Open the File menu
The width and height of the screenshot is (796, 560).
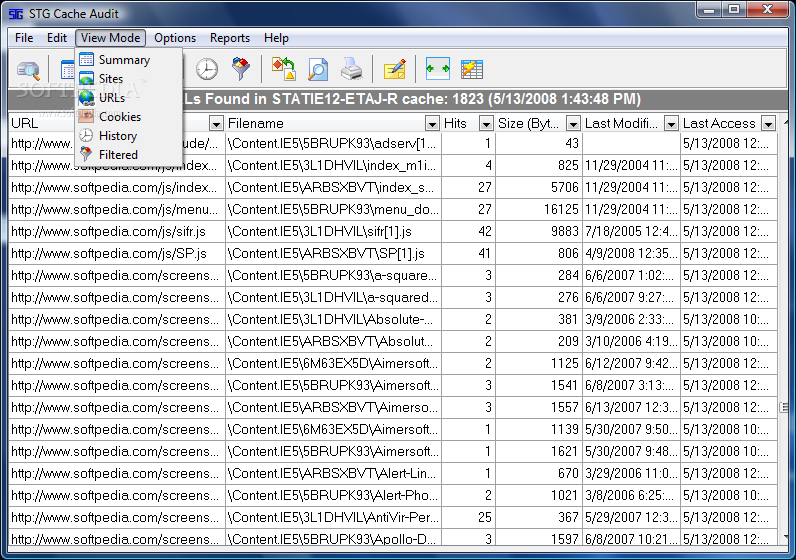24,38
